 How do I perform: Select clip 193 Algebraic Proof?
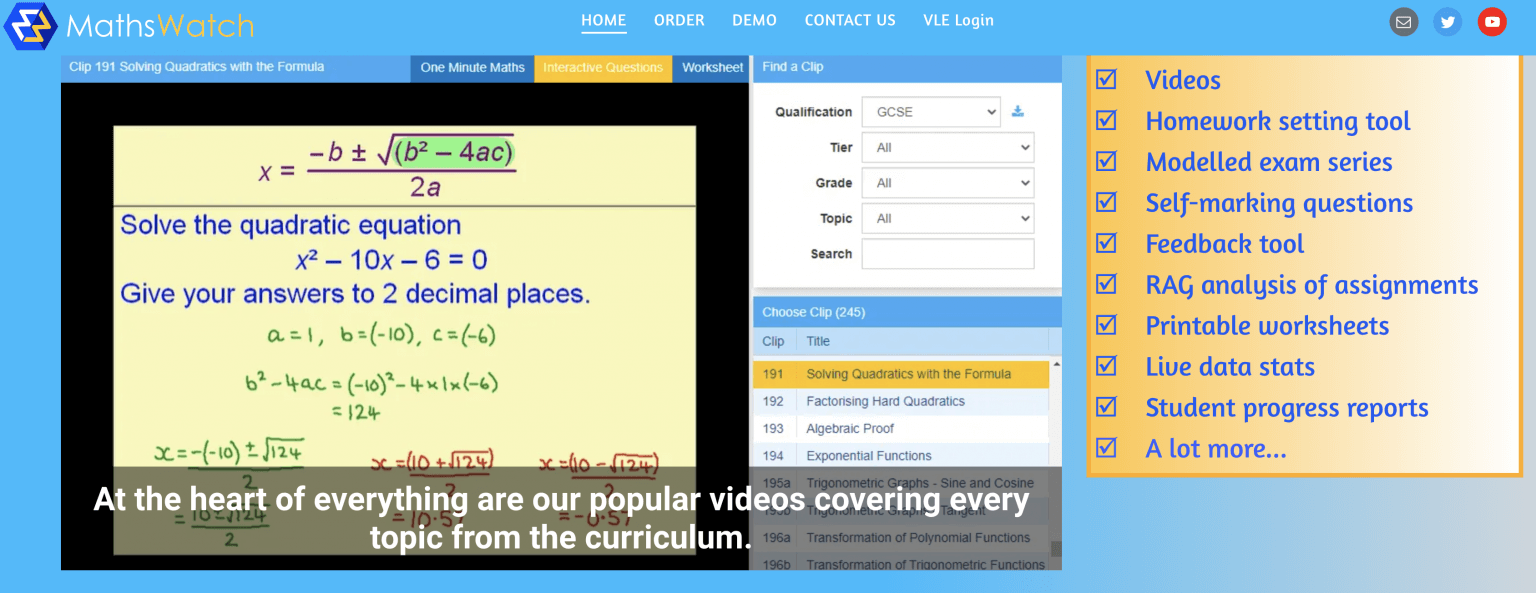click(901, 428)
